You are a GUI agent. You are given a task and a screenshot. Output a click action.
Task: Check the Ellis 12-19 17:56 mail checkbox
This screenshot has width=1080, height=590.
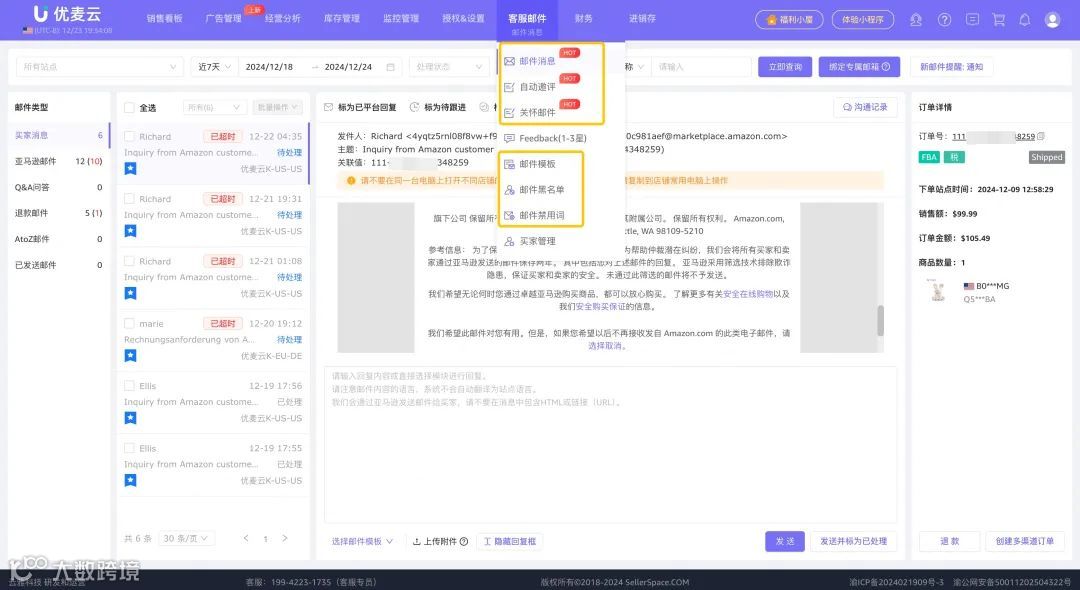click(129, 386)
